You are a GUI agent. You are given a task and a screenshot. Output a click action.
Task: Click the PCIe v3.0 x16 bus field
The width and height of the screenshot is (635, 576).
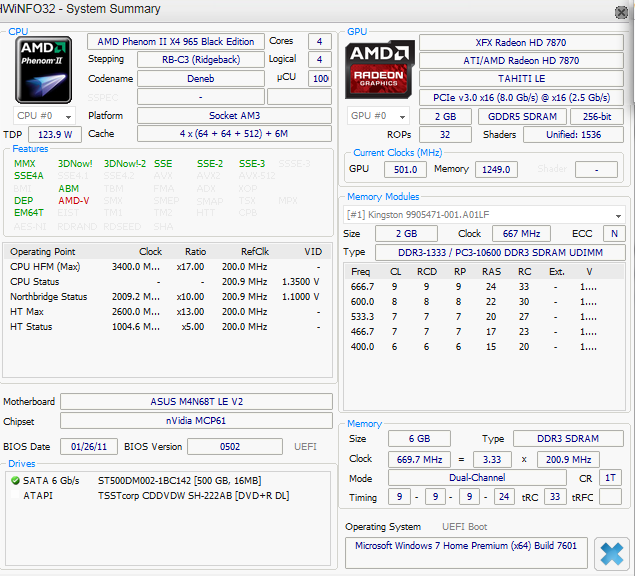pos(521,98)
